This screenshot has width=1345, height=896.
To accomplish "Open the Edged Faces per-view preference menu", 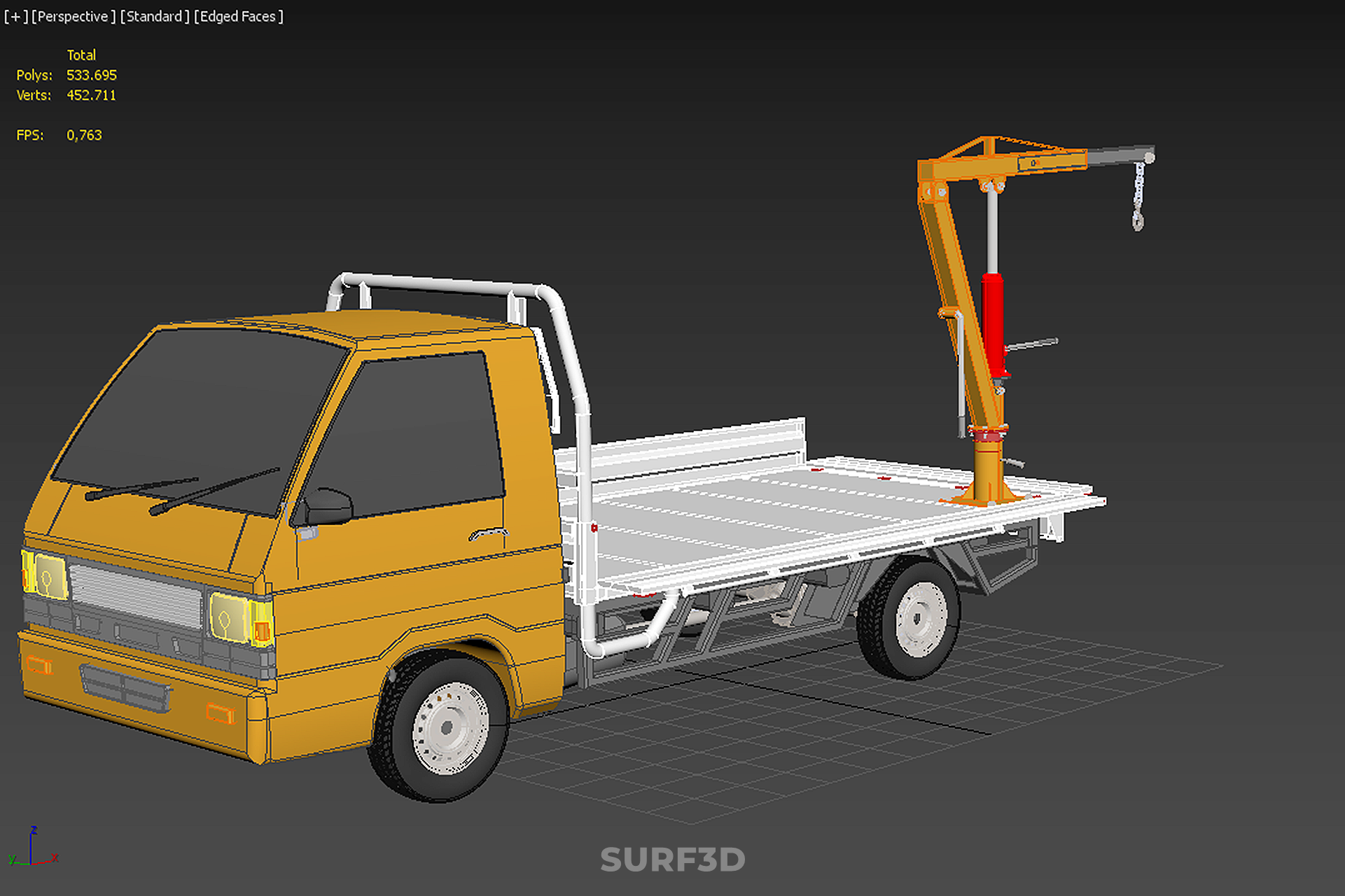I will [239, 17].
